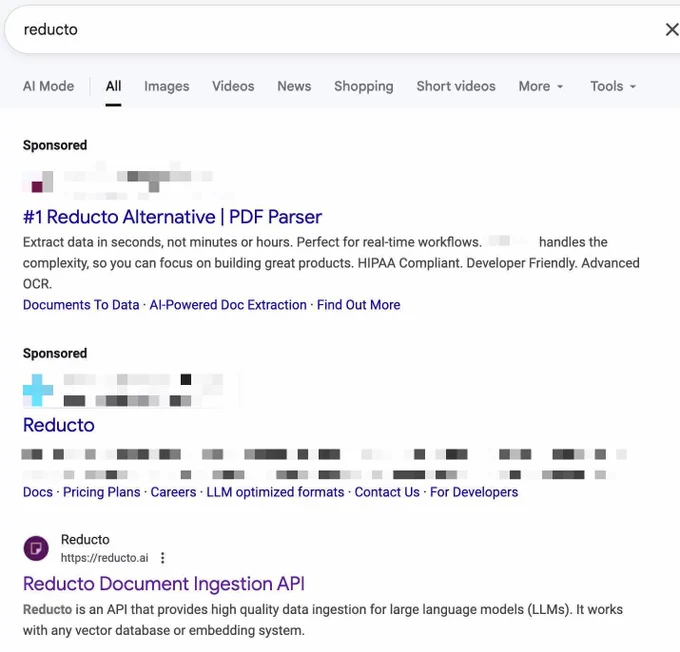
Task: Open the LLM optimized formats sitelink
Action: click(275, 492)
